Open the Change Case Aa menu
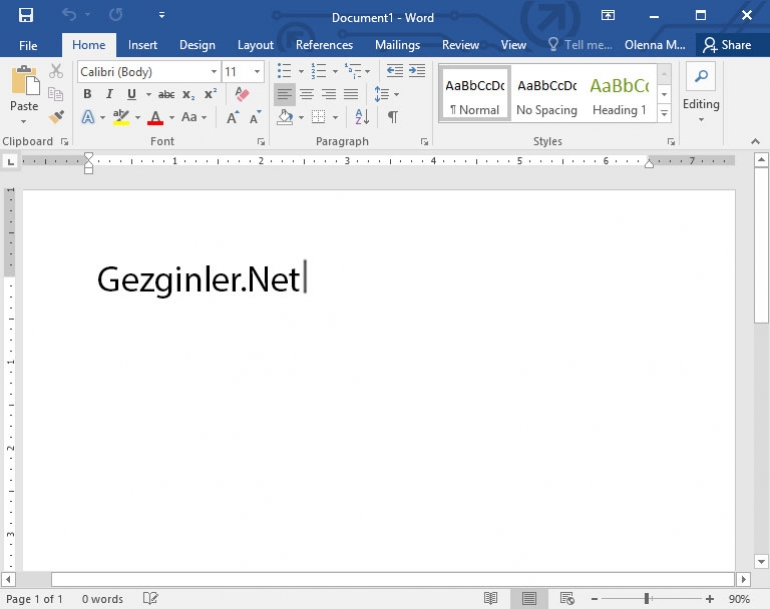 click(x=194, y=117)
